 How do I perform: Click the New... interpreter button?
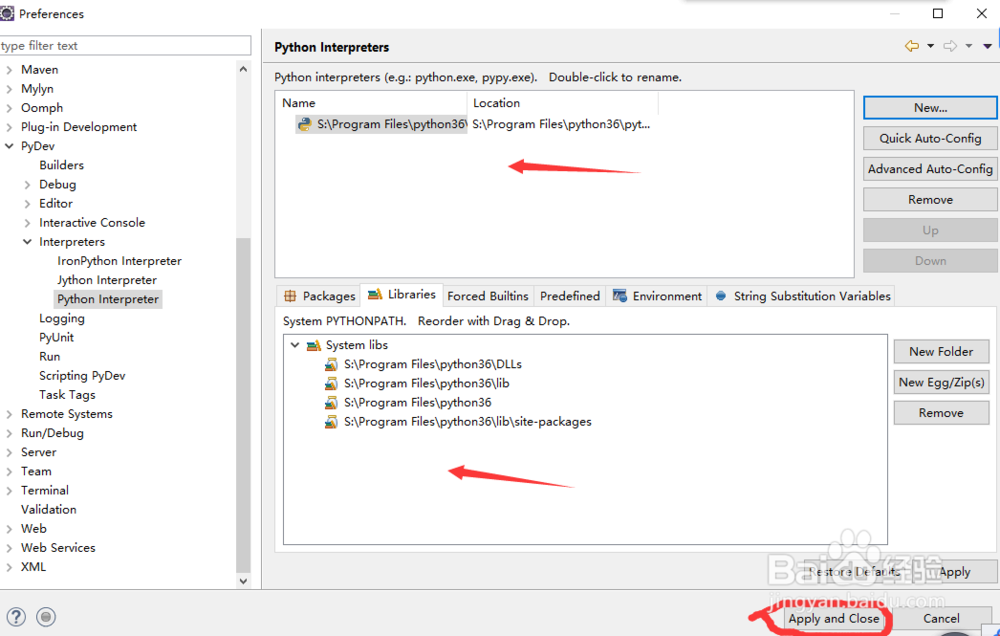[930, 108]
